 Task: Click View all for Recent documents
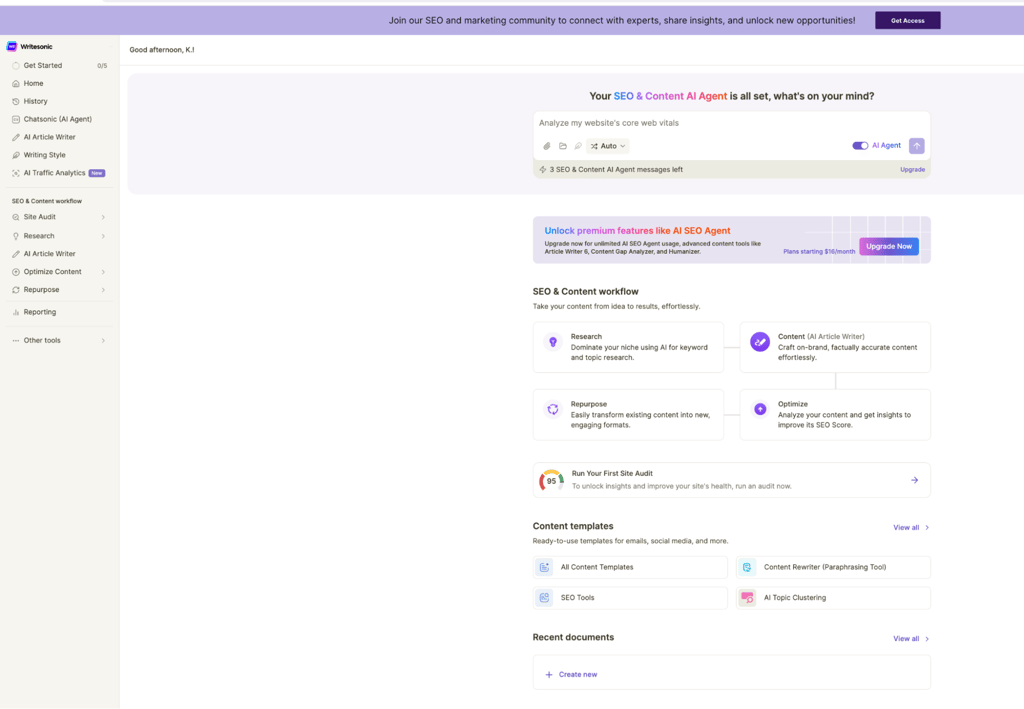tap(911, 638)
